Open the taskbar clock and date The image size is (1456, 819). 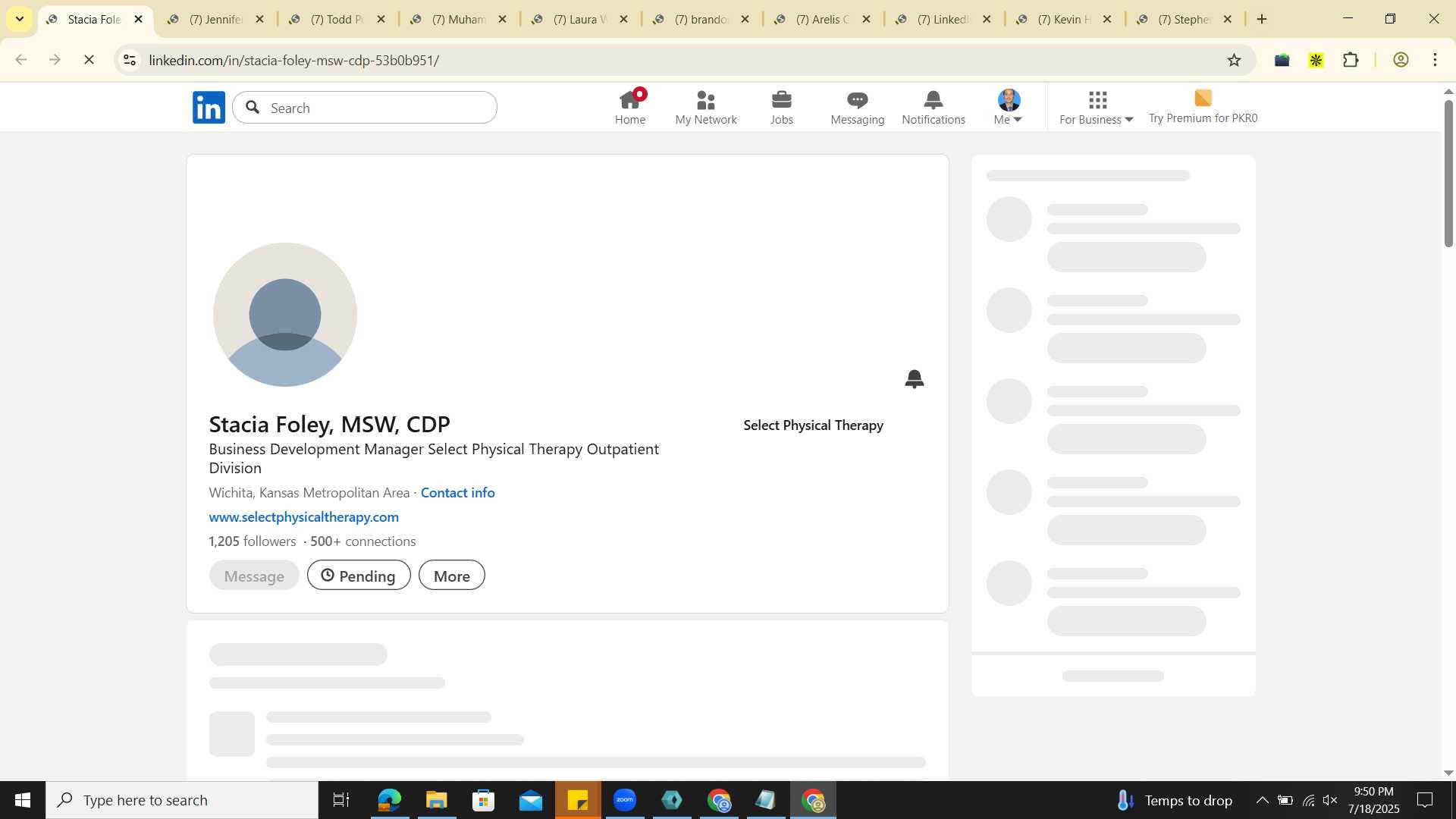tap(1373, 800)
